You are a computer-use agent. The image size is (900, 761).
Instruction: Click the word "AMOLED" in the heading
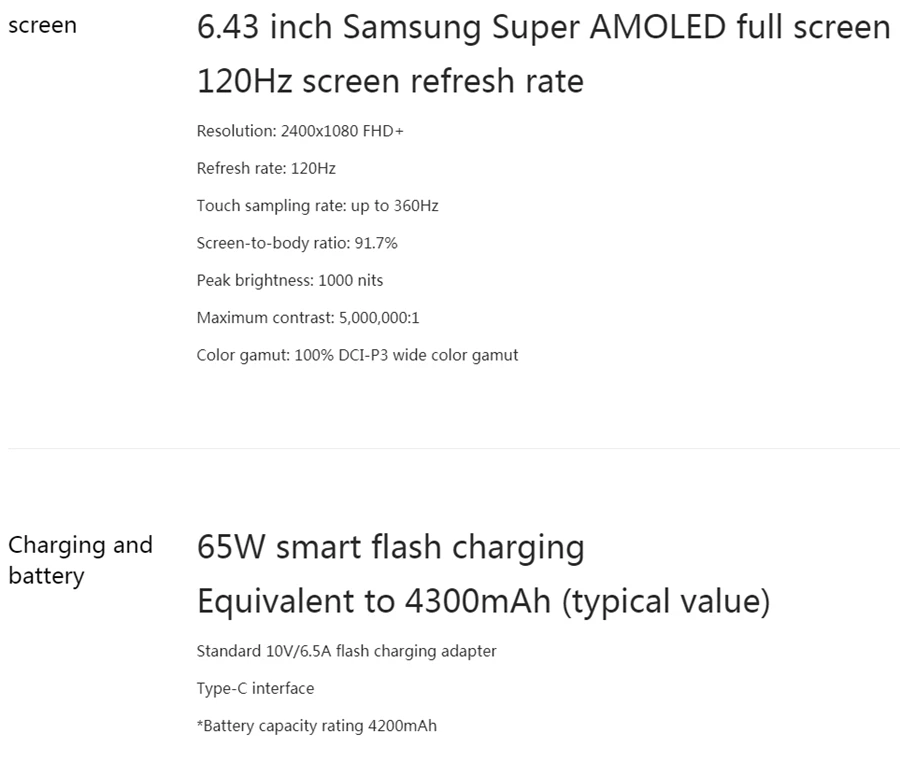658,27
